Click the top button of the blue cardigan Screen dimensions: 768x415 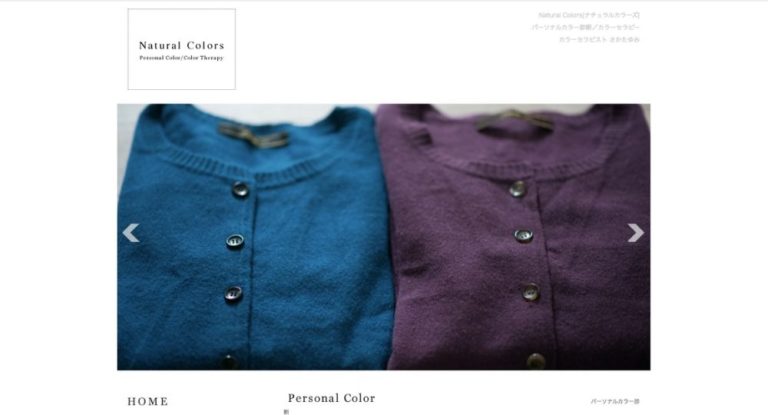coord(240,189)
